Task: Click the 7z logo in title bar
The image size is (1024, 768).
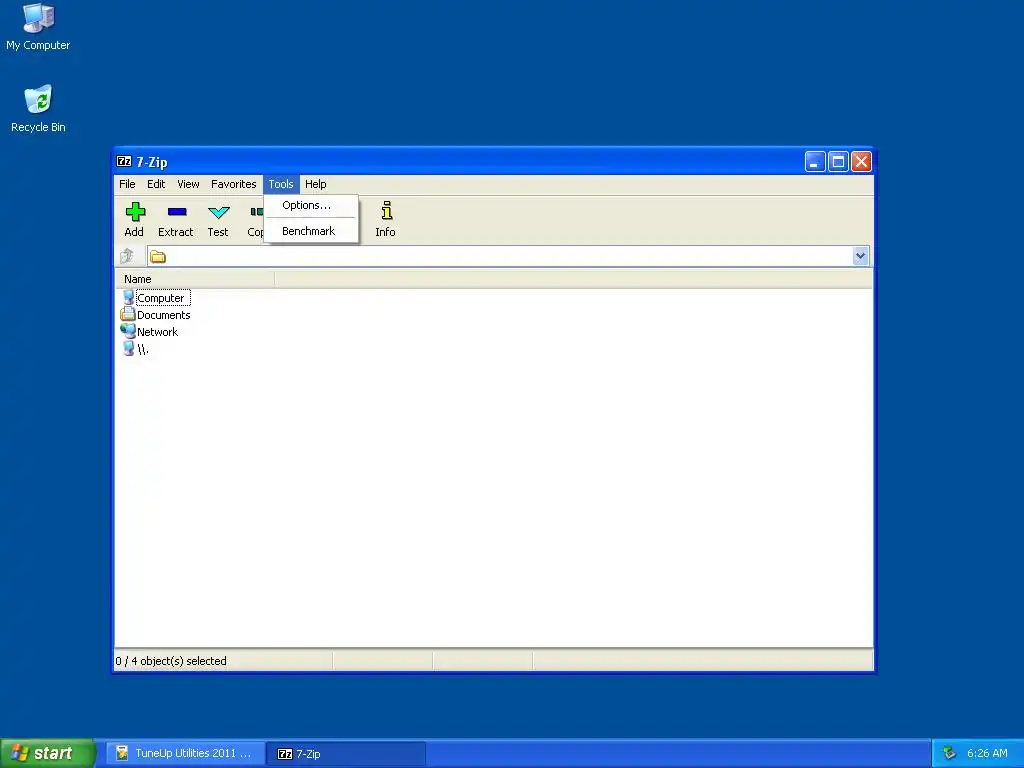Action: pyautogui.click(x=124, y=161)
